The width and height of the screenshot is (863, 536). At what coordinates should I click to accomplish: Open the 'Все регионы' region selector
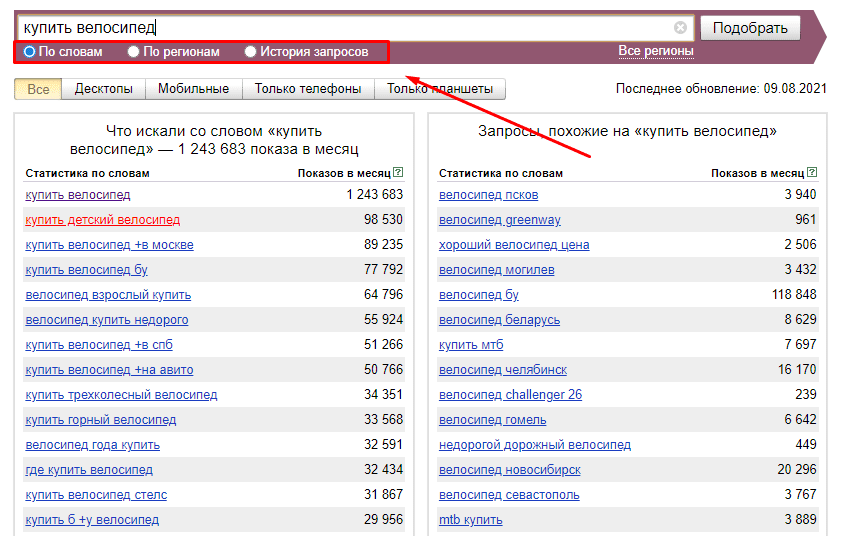[655, 51]
